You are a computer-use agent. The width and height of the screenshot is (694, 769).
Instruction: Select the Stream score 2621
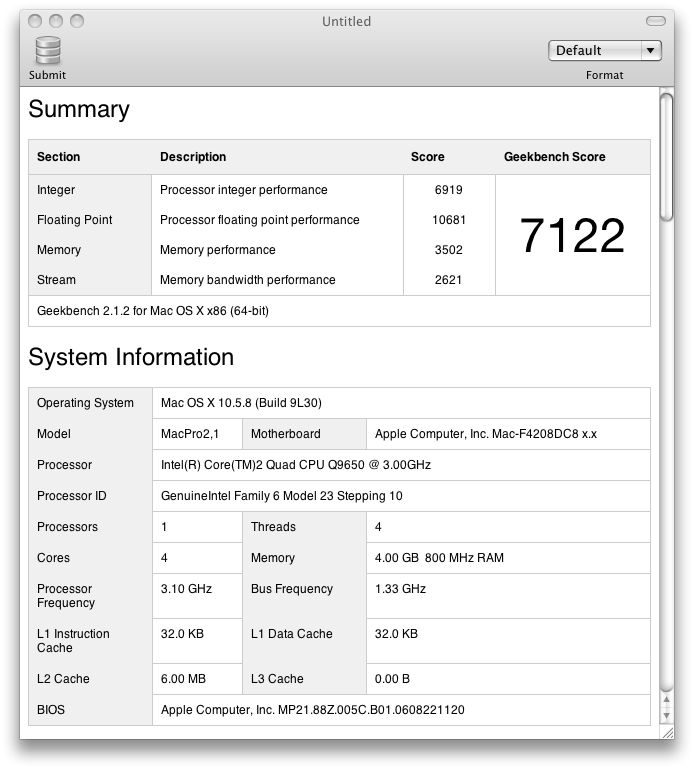pos(448,280)
